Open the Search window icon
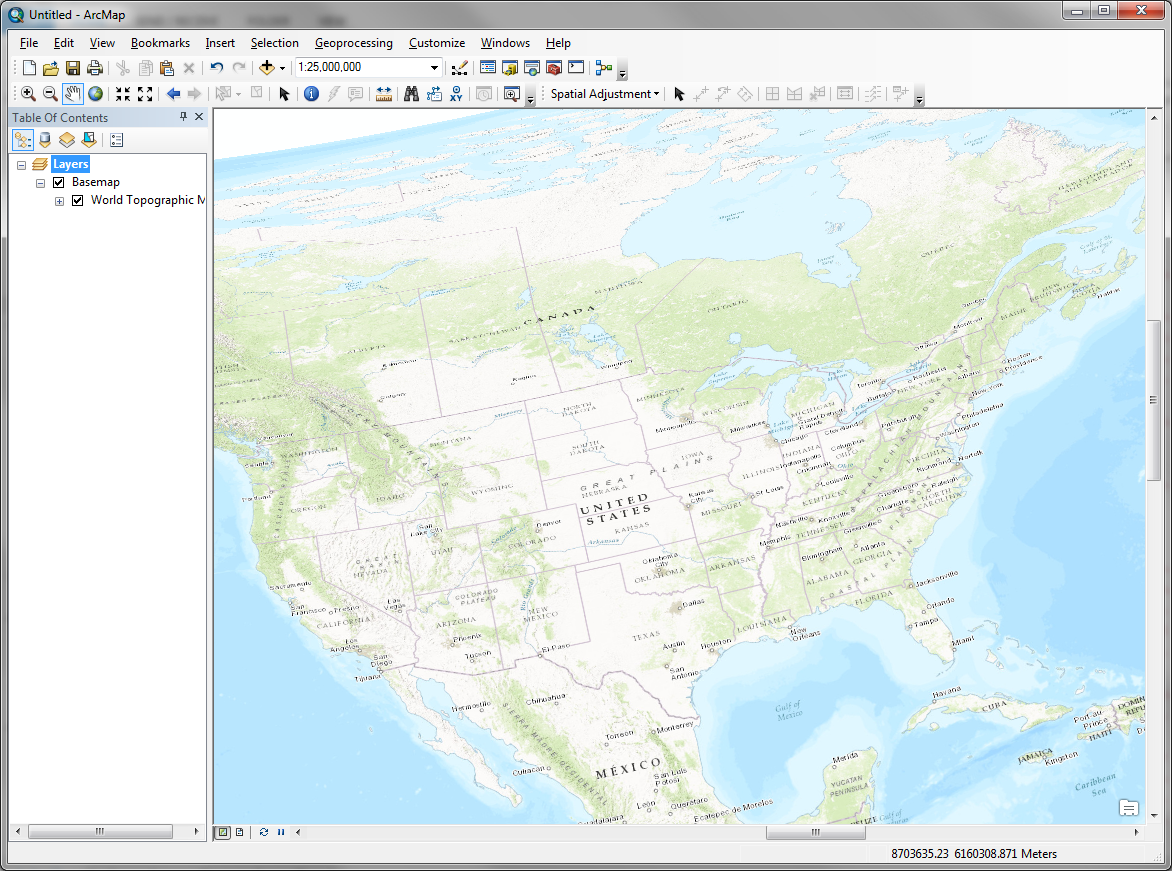The image size is (1172, 871). [532, 68]
